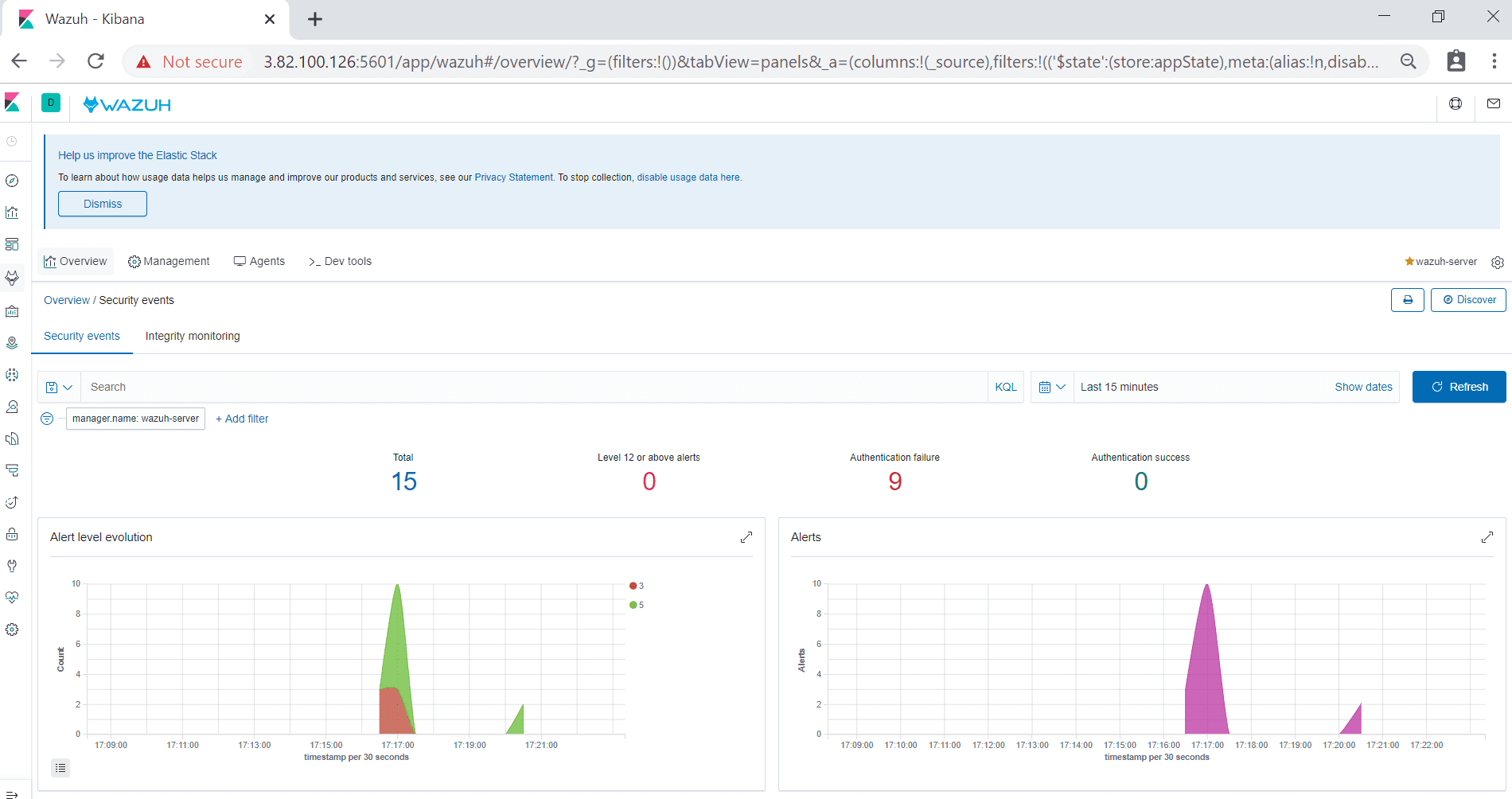Click the manager.name: wazuh-server filter pill
Viewport: 1512px width, 799px height.
point(135,419)
